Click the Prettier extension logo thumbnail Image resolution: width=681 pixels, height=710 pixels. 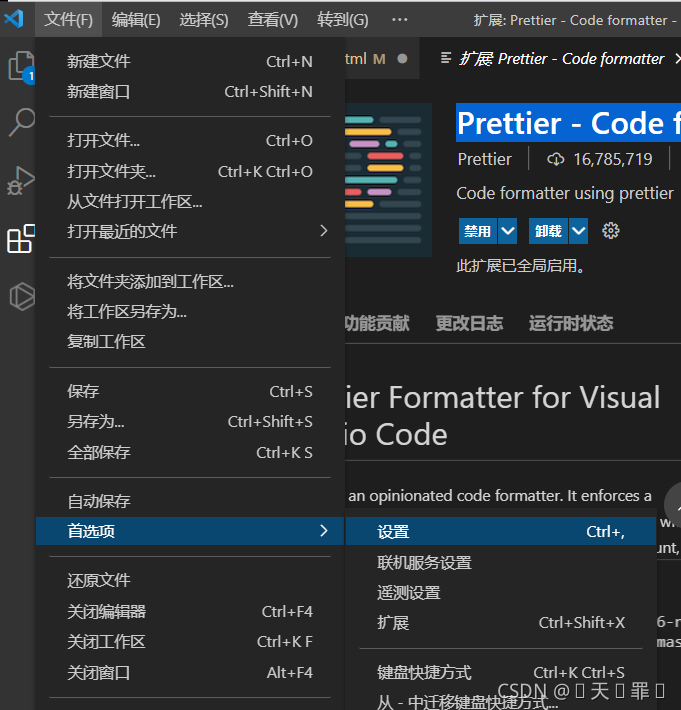click(388, 180)
